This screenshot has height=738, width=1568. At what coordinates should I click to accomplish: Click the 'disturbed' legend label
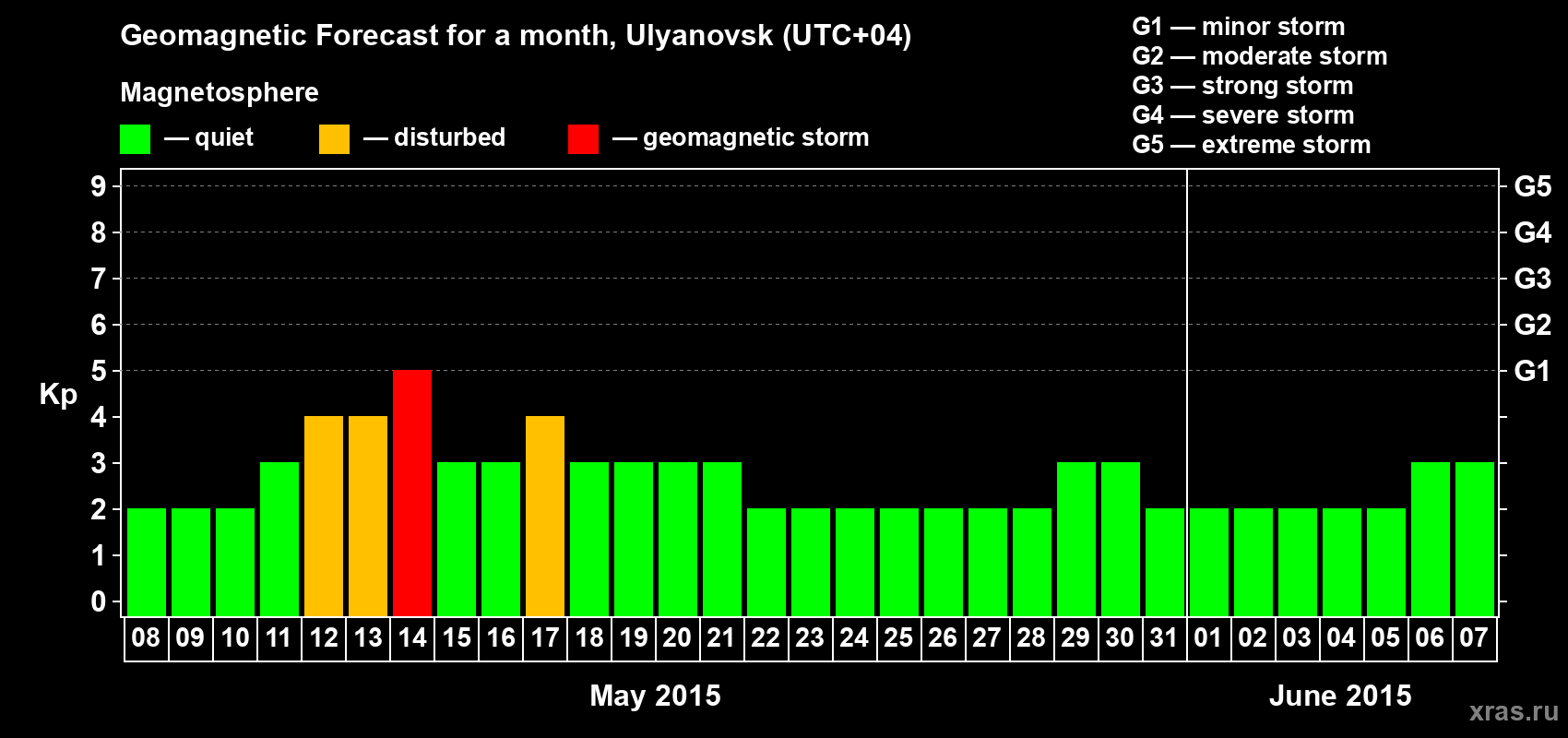pos(449,137)
